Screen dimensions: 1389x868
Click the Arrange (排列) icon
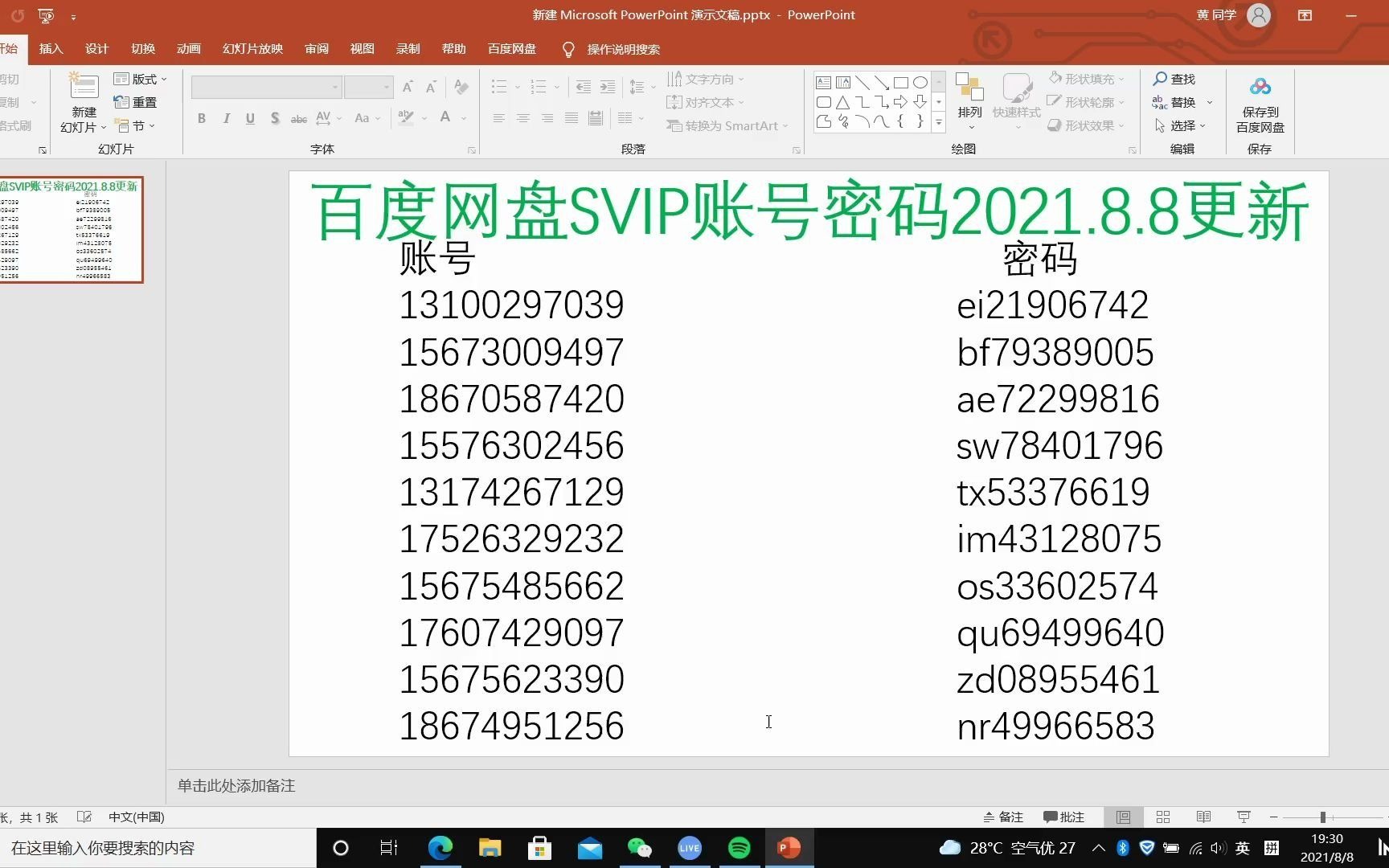coord(969,88)
